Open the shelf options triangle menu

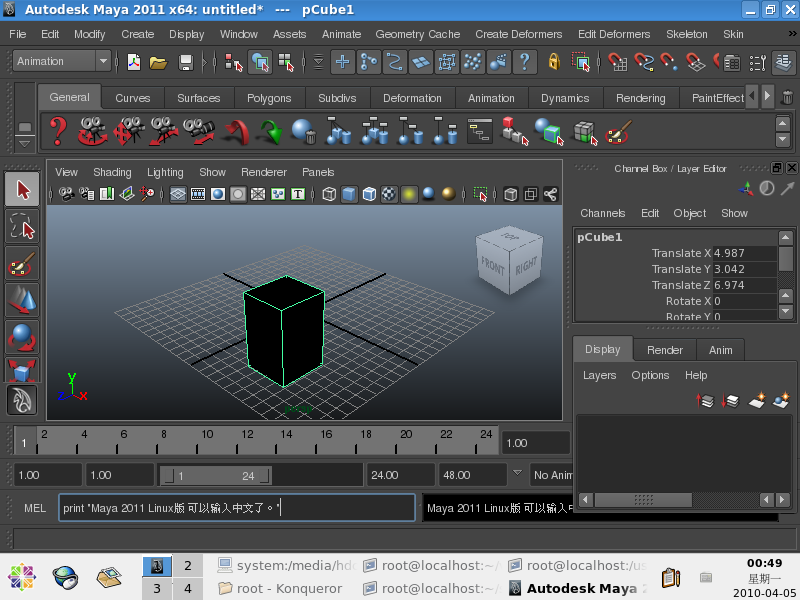click(x=24, y=144)
